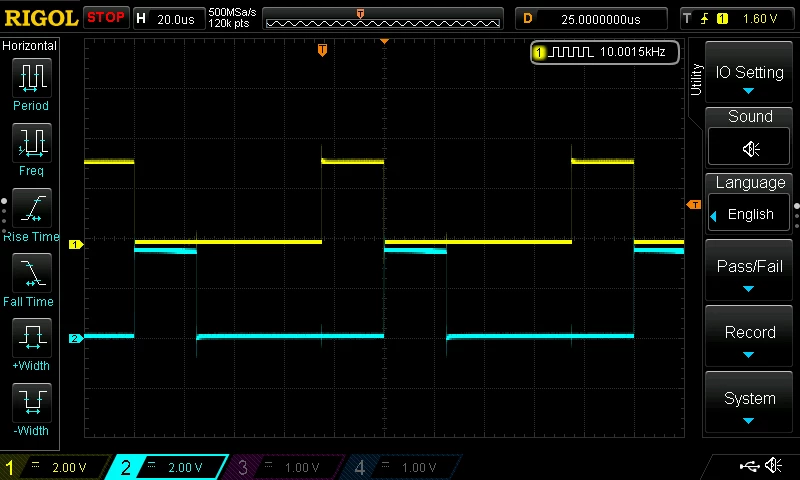Toggle channel 2 at 2.00 V

(168, 467)
